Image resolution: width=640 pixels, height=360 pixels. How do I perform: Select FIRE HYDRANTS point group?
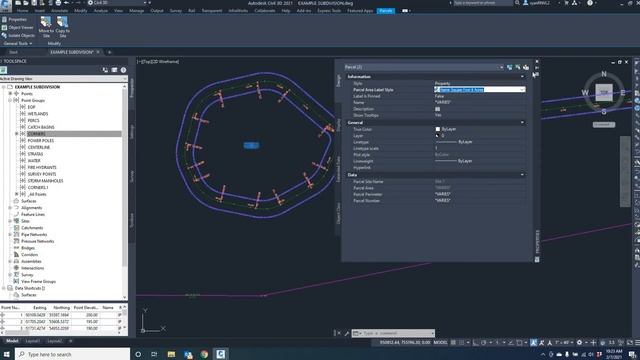42,167
